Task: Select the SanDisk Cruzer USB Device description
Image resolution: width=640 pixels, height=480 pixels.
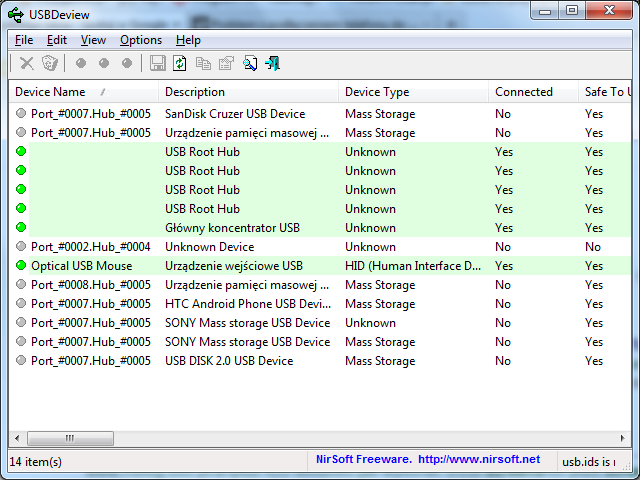Action: (235, 113)
